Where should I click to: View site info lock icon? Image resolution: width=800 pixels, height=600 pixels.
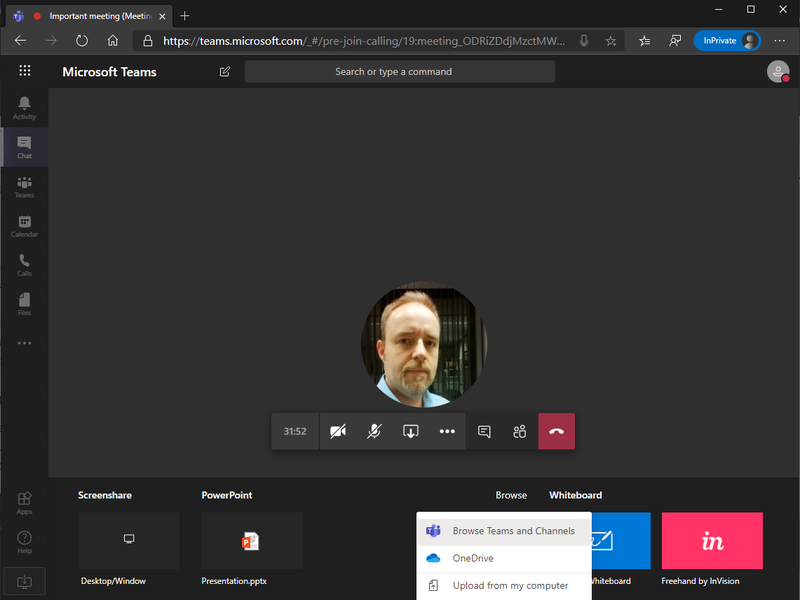pos(147,41)
